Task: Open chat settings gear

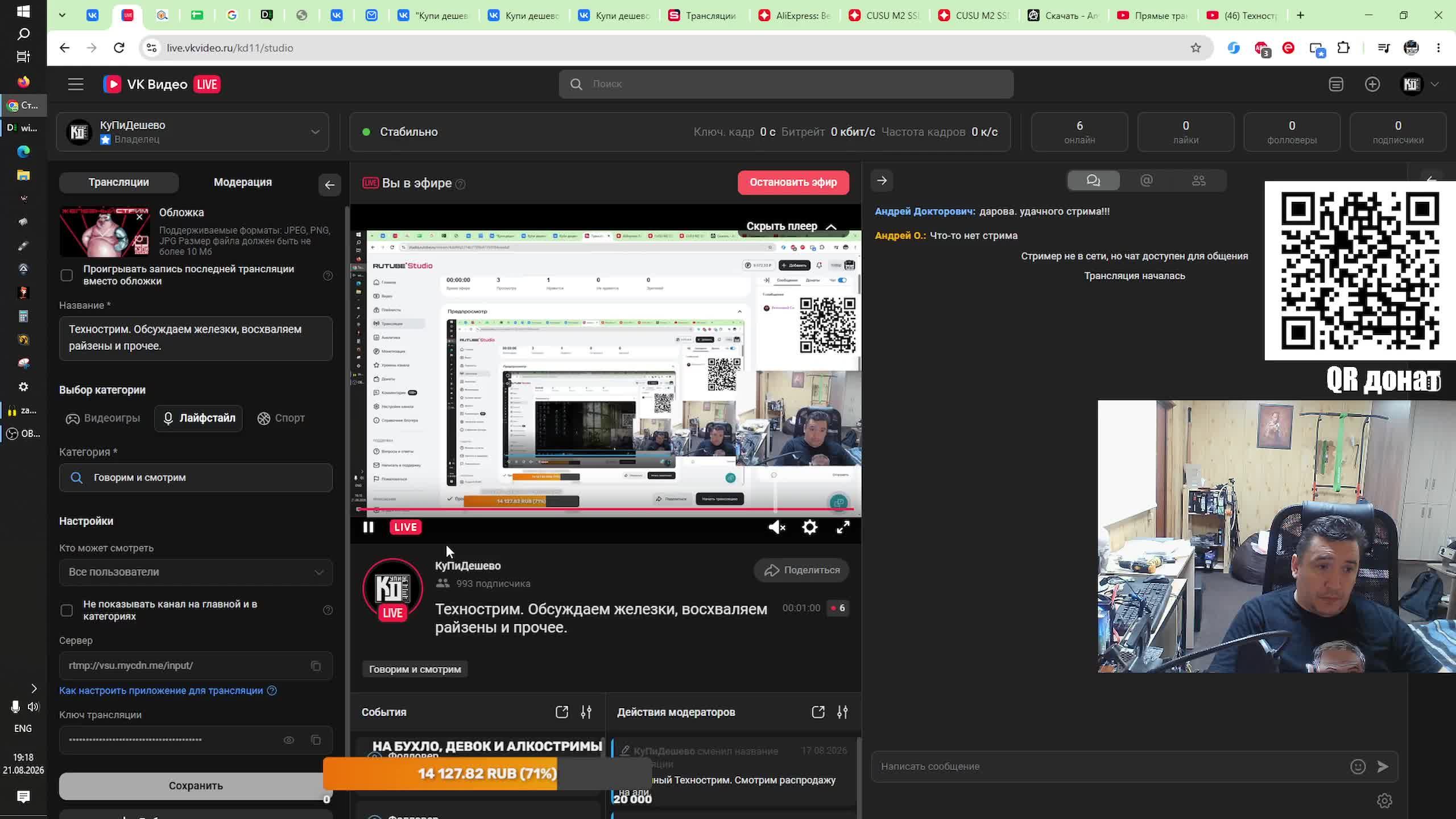Action: click(x=1384, y=801)
